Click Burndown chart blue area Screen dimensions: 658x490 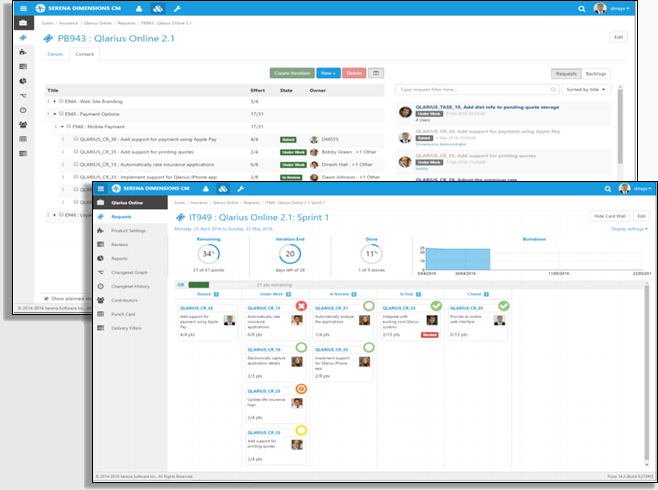click(x=457, y=259)
